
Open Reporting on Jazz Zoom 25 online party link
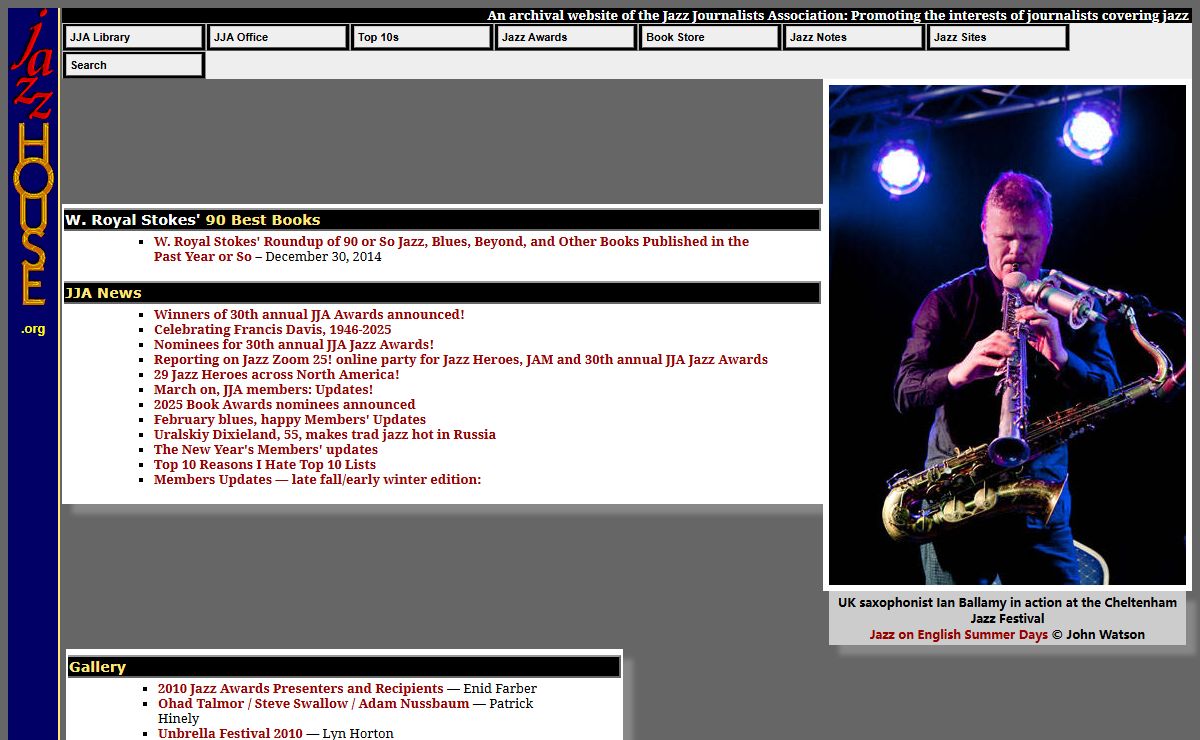point(461,359)
